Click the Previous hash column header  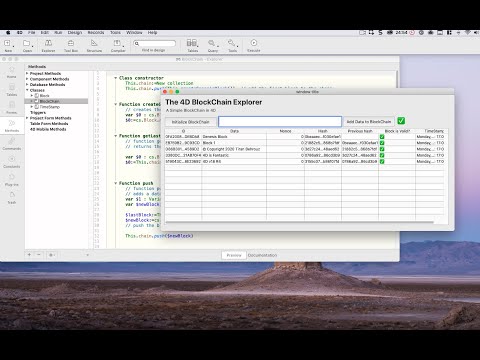(x=360, y=131)
